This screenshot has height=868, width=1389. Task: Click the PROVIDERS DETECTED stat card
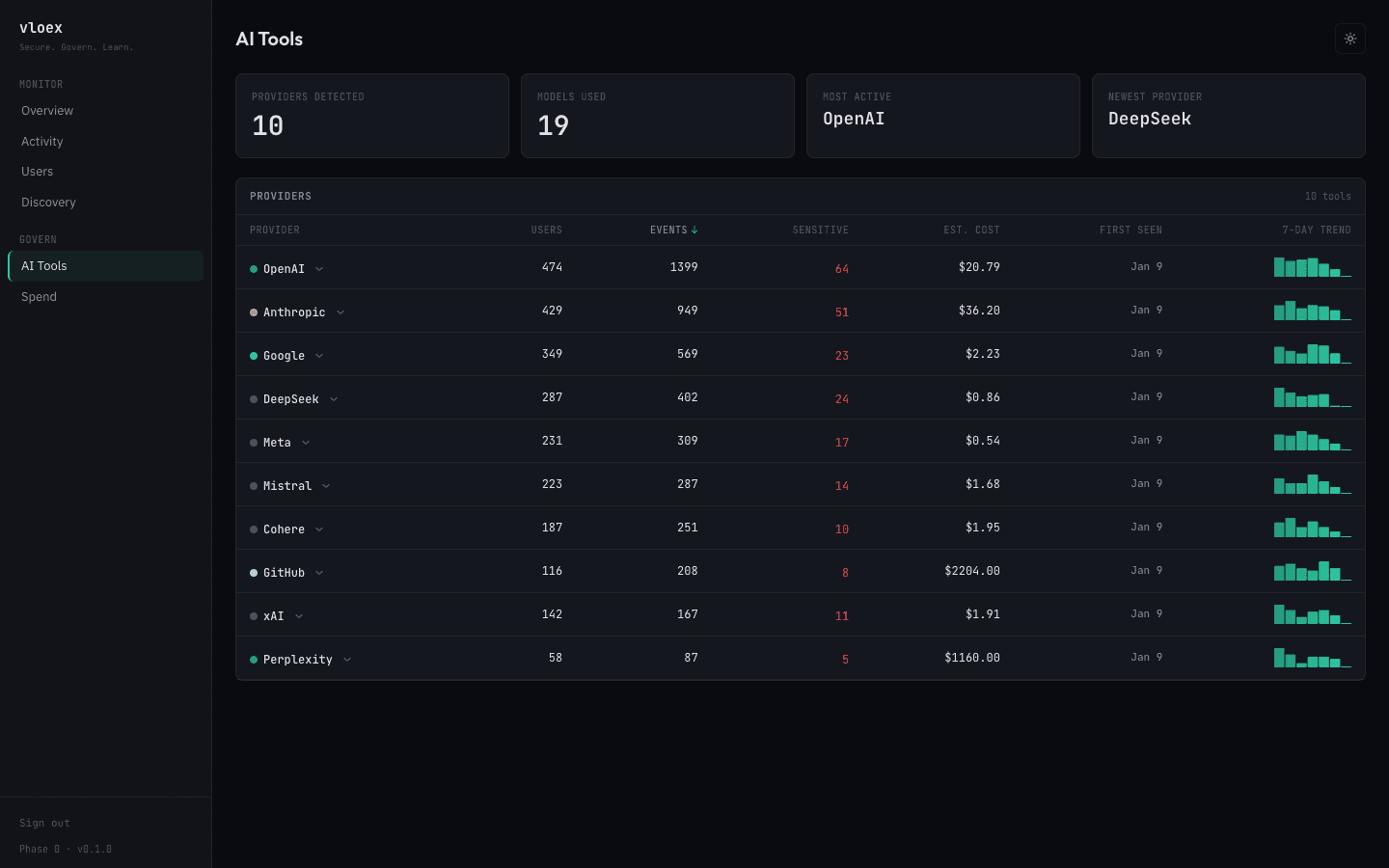[371, 115]
